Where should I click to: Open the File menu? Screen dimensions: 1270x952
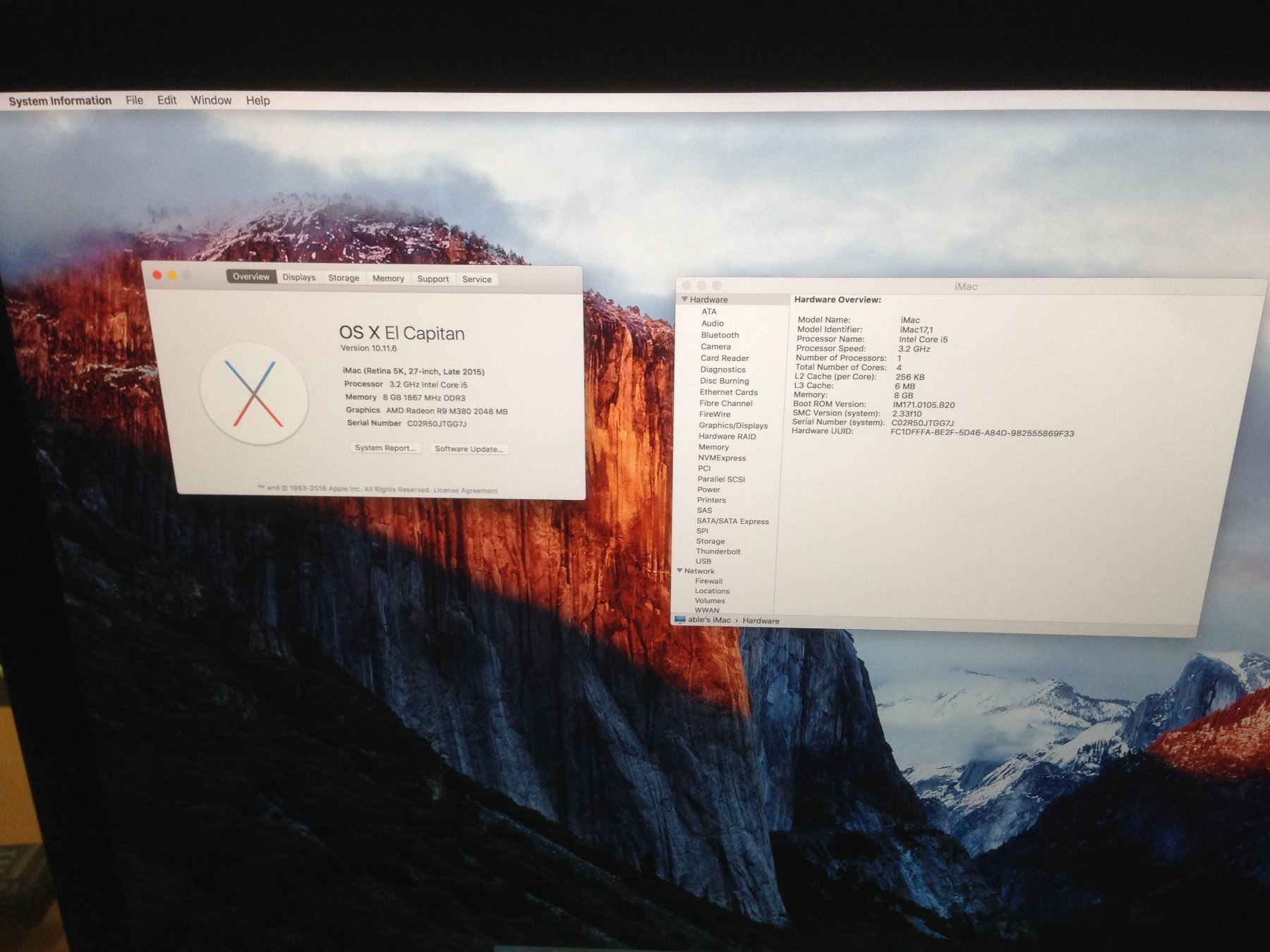point(134,100)
